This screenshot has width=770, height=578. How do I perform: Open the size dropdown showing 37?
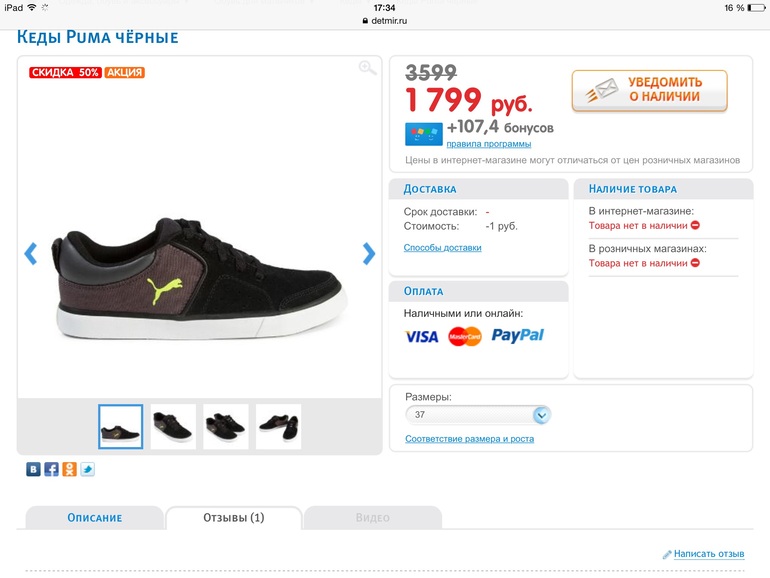pos(478,415)
